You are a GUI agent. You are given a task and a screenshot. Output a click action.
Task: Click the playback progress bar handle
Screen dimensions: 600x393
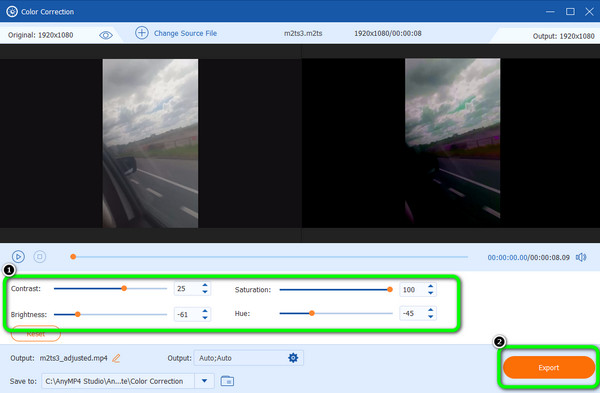73,257
